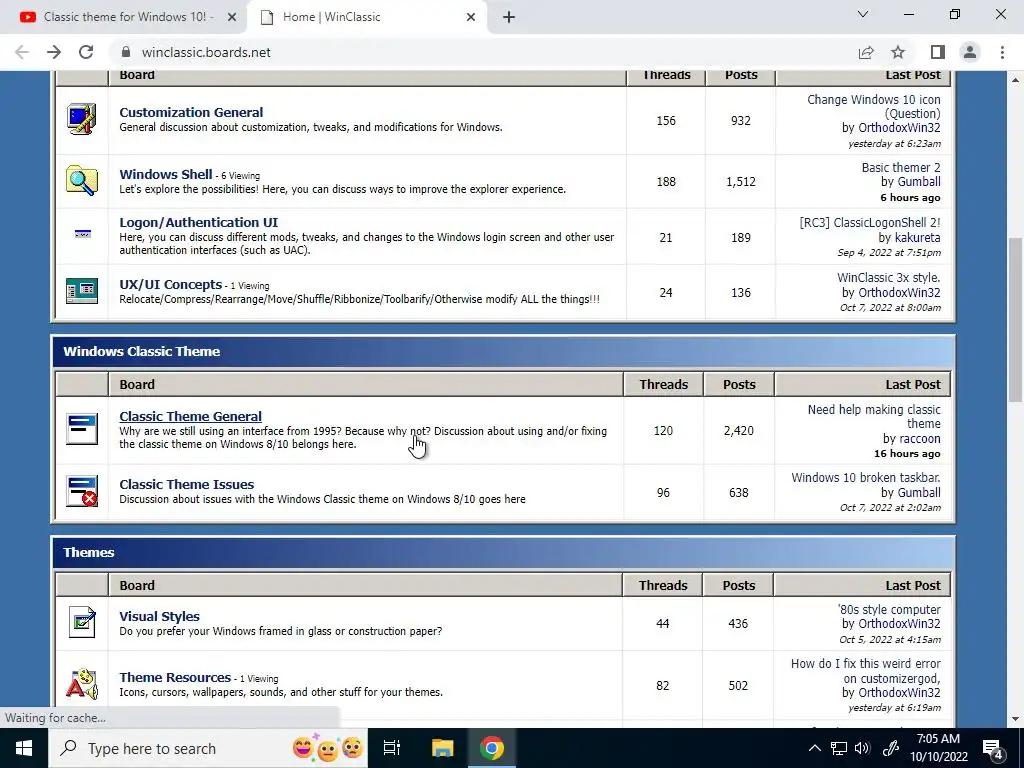Click the Windows taskbar search box
This screenshot has width=1024, height=768.
click(x=208, y=748)
